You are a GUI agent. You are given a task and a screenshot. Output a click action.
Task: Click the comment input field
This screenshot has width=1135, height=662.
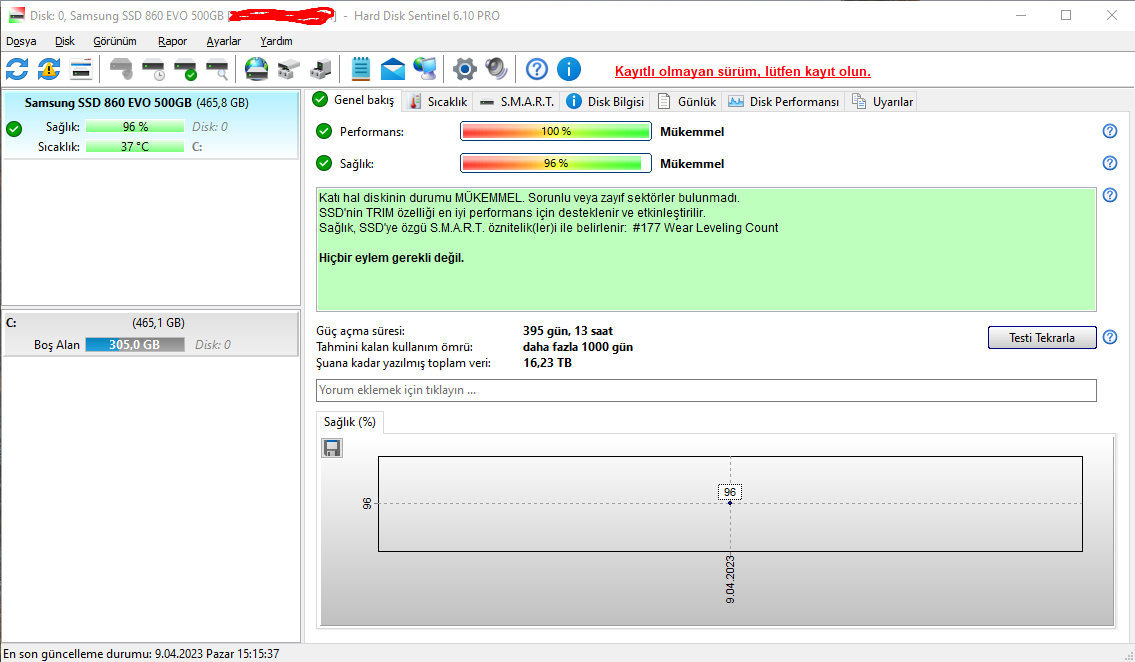pos(706,390)
